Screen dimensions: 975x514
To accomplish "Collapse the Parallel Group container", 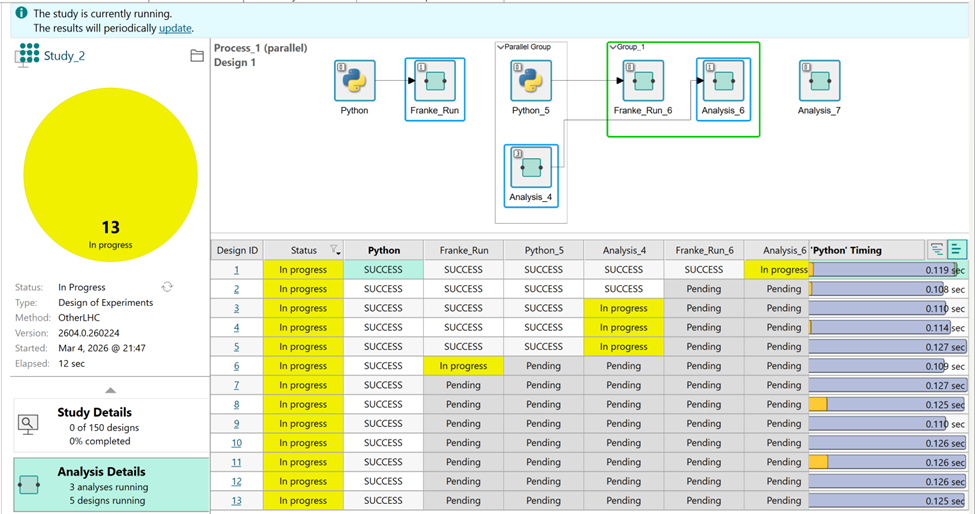I will point(500,47).
